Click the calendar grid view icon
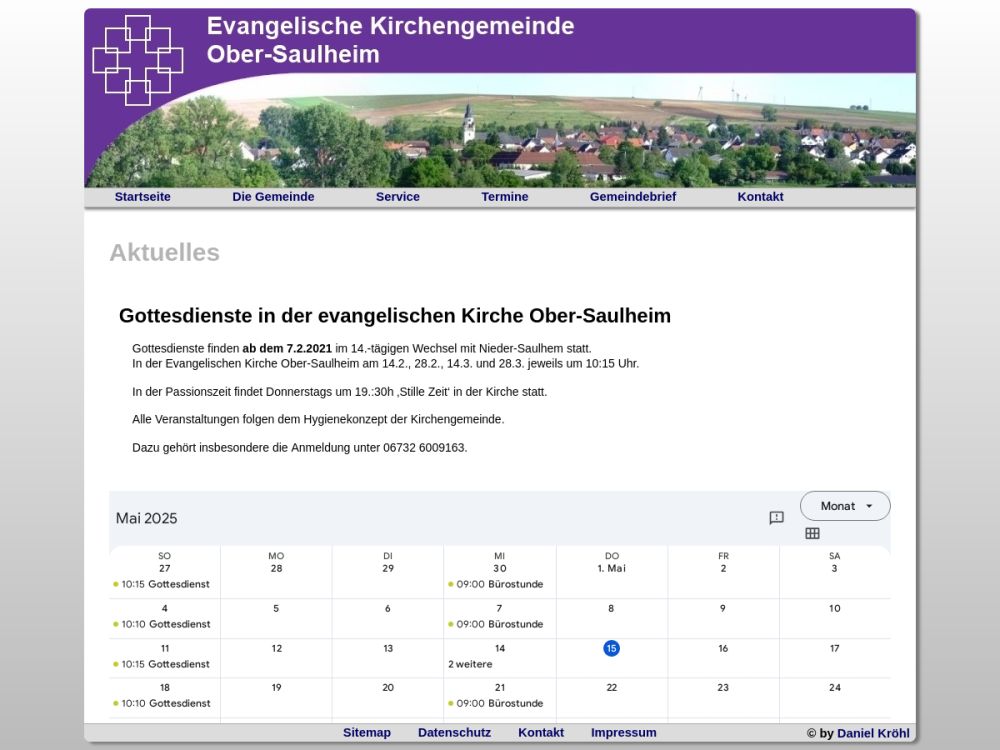 [812, 534]
